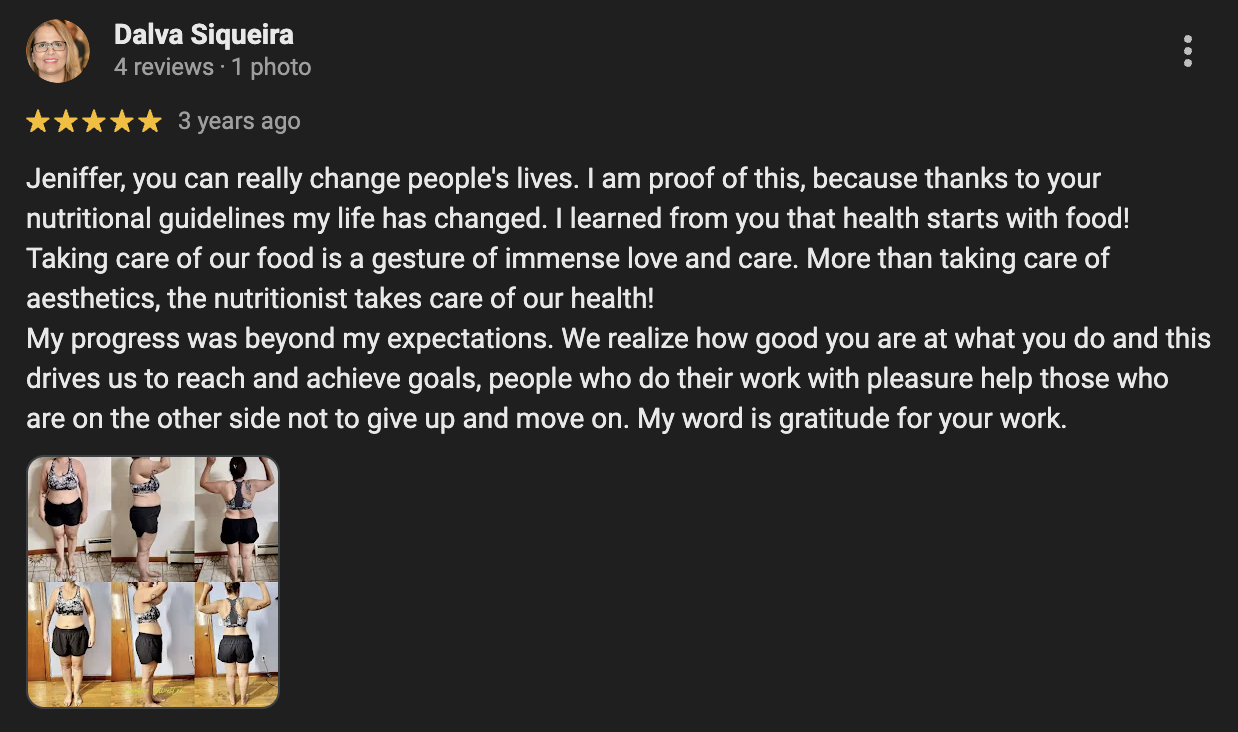
Task: Click the second star in the rating
Action: [x=66, y=122]
